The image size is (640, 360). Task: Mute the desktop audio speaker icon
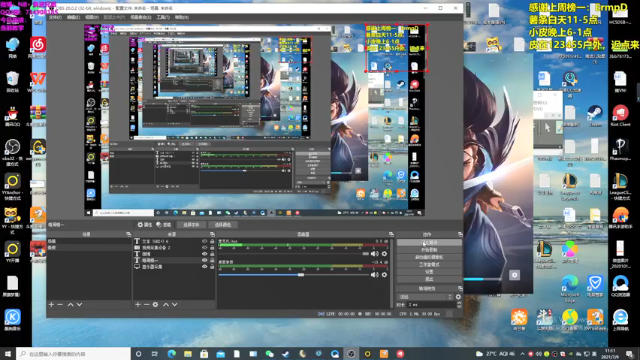tap(375, 275)
